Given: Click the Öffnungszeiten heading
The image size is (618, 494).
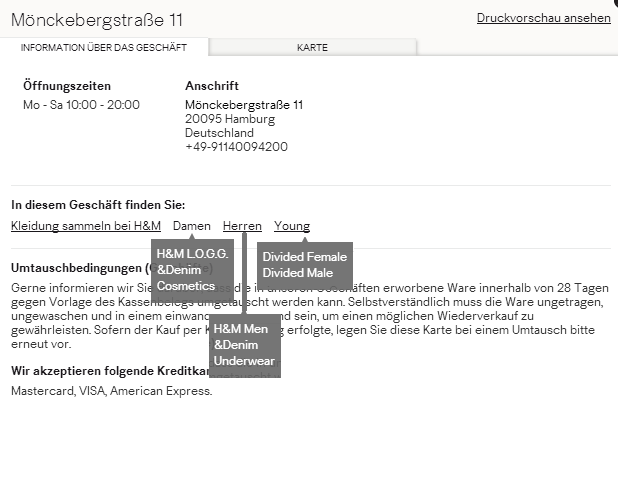Looking at the screenshot, I should click(x=67, y=86).
